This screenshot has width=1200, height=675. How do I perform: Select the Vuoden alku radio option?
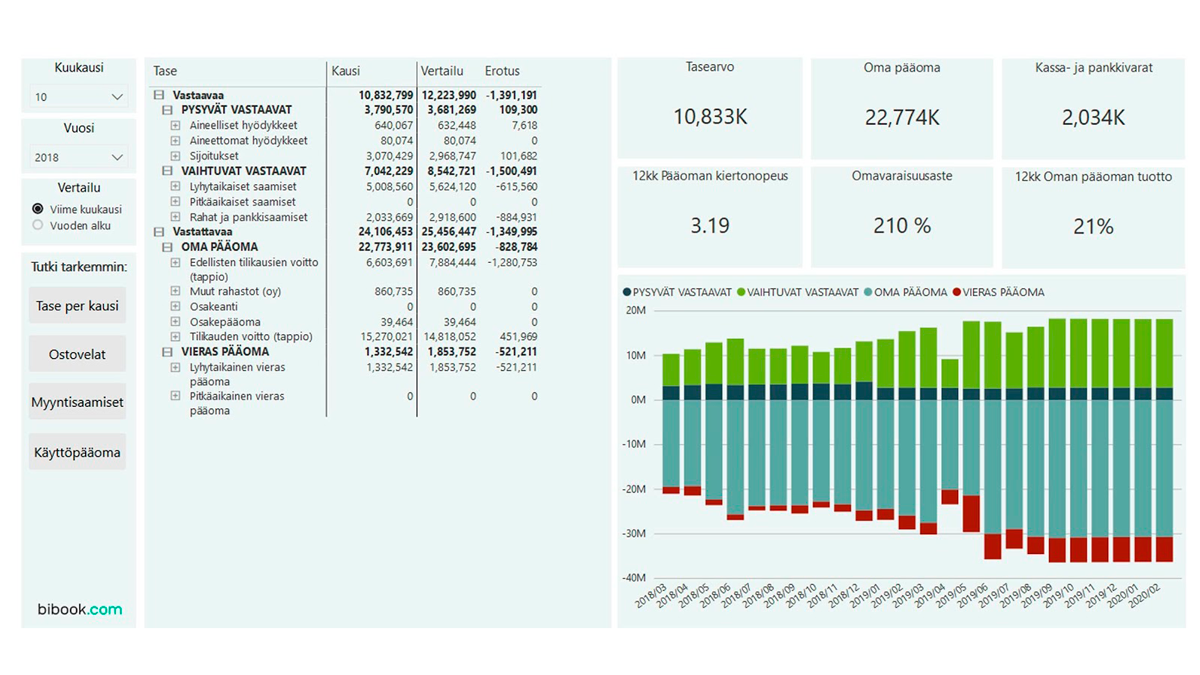pyautogui.click(x=38, y=225)
